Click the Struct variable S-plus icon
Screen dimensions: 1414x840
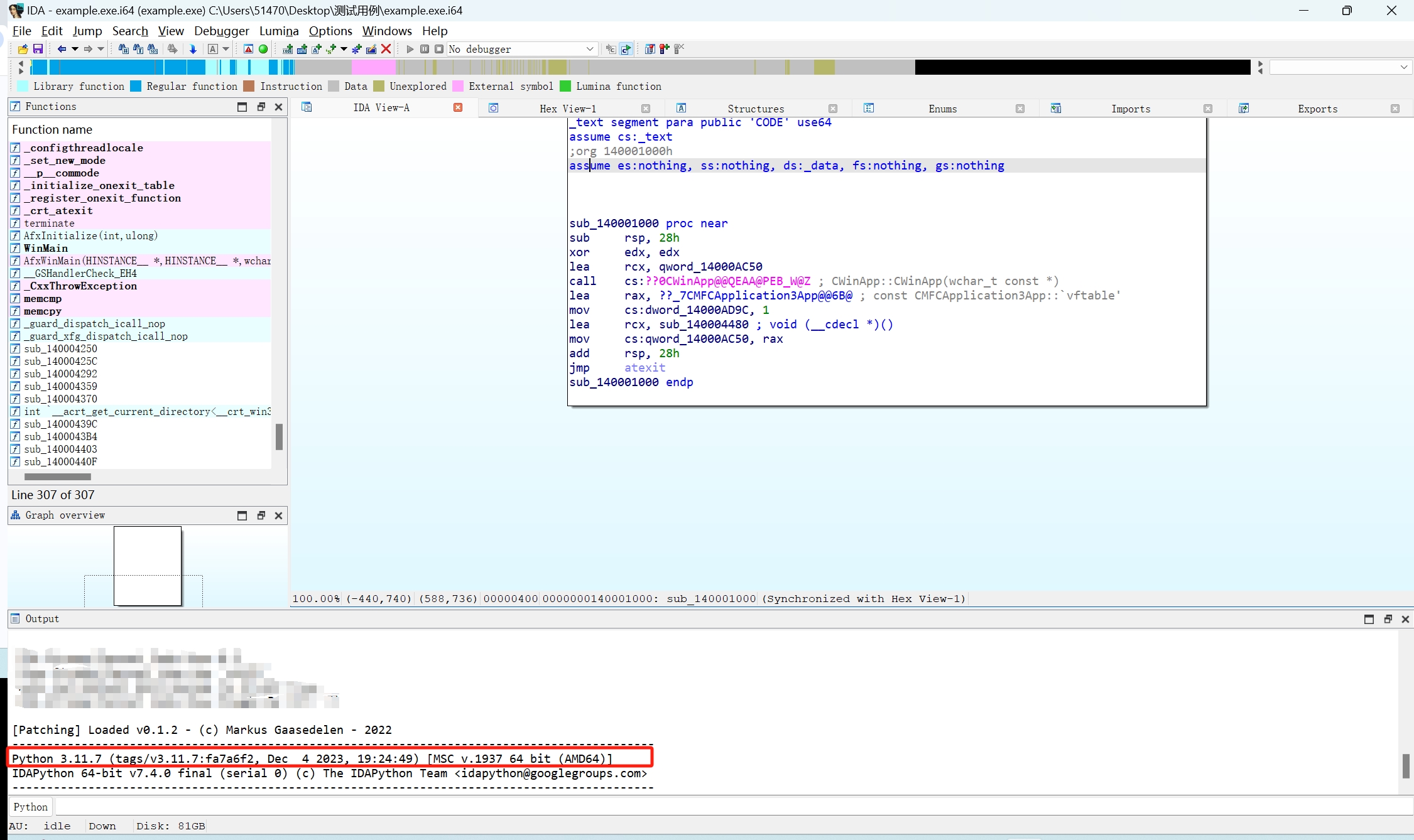[331, 49]
